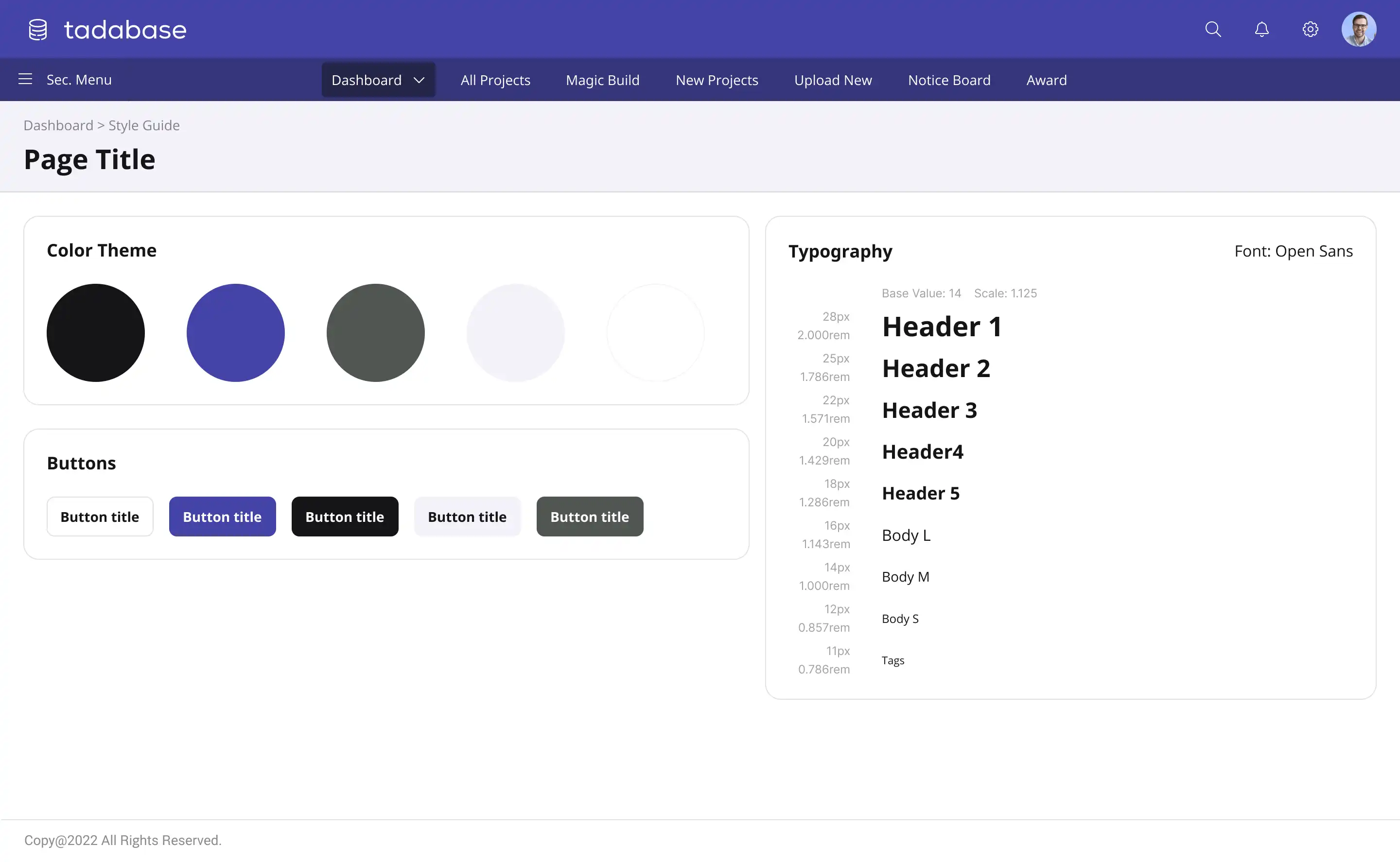Click the purple Button title
This screenshot has height=862, width=1400.
223,517
